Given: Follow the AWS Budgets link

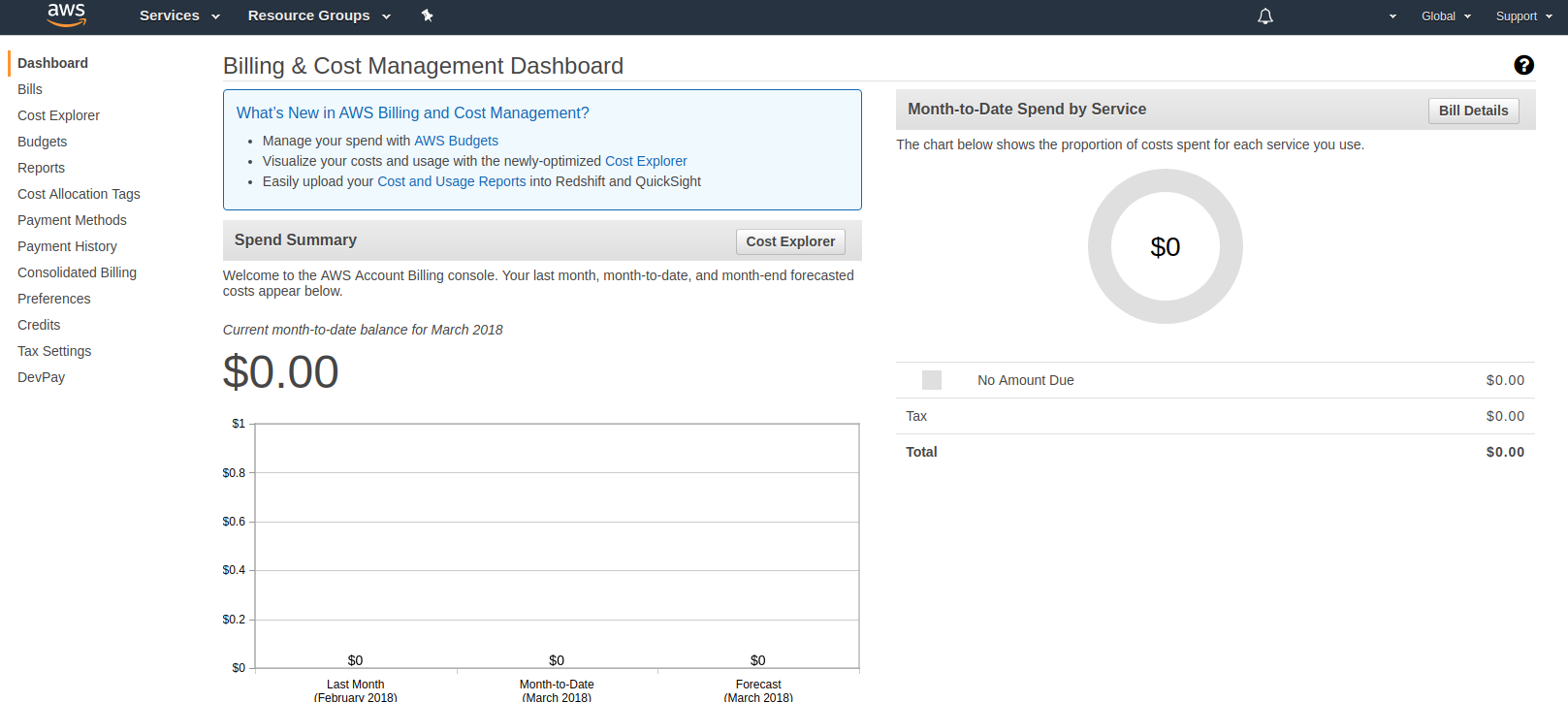Looking at the screenshot, I should point(456,141).
